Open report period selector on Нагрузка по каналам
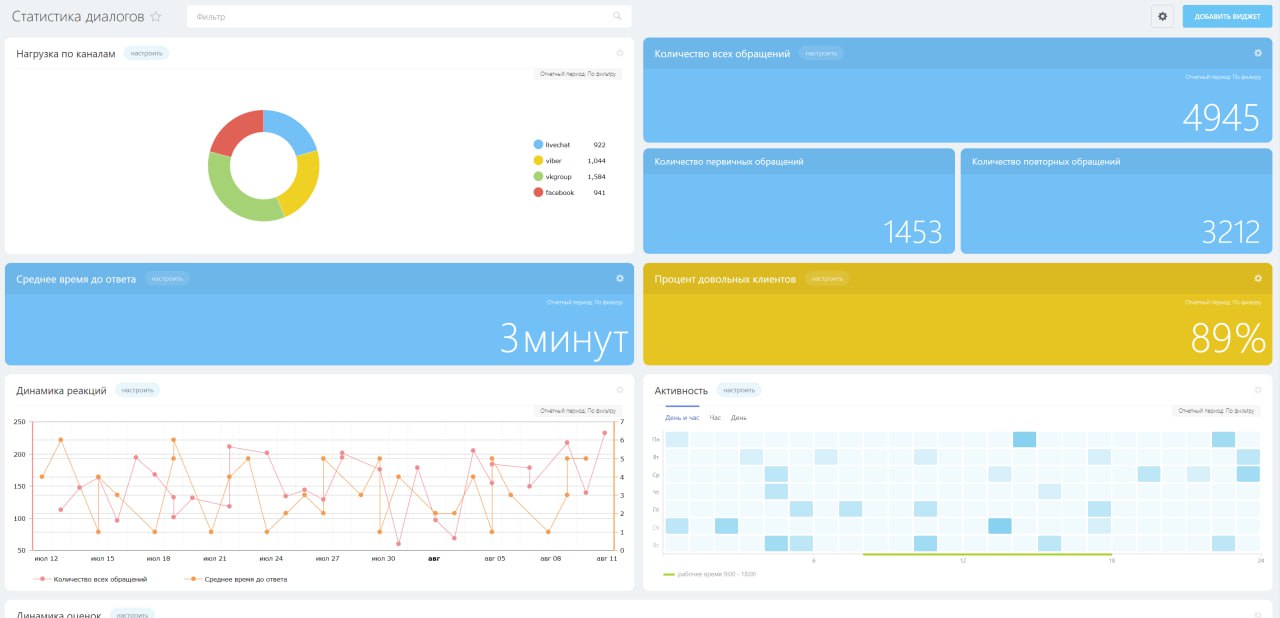This screenshot has height=618, width=1280. coord(578,74)
